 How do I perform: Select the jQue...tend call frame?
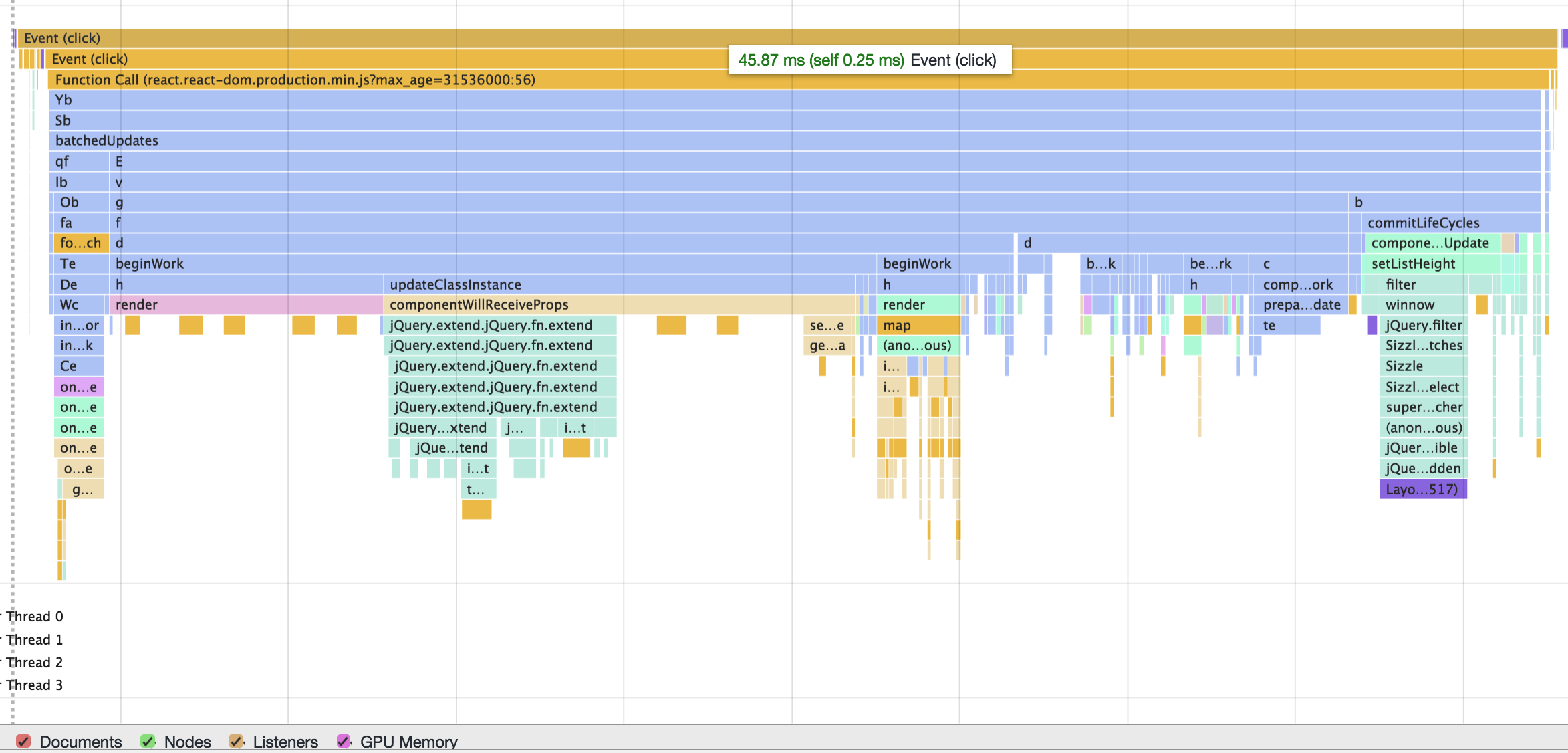pos(453,447)
